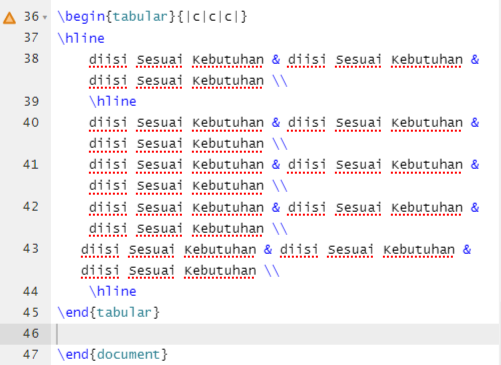Viewport: 501px width, 365px height.
Task: Click the \begin command on line 36
Action: coord(81,16)
